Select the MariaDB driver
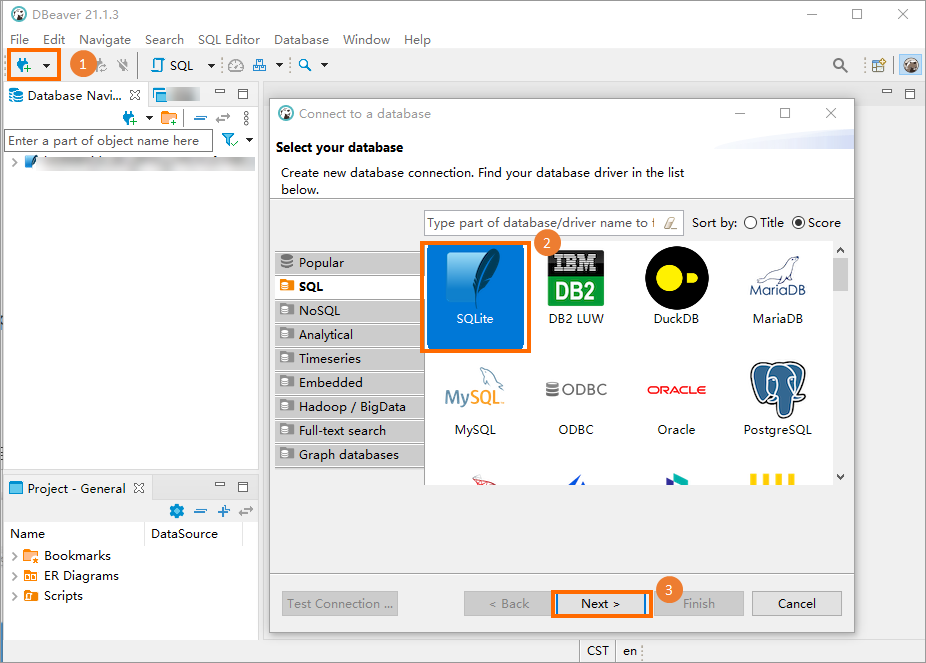Screen dimensions: 926x663 coord(778,288)
